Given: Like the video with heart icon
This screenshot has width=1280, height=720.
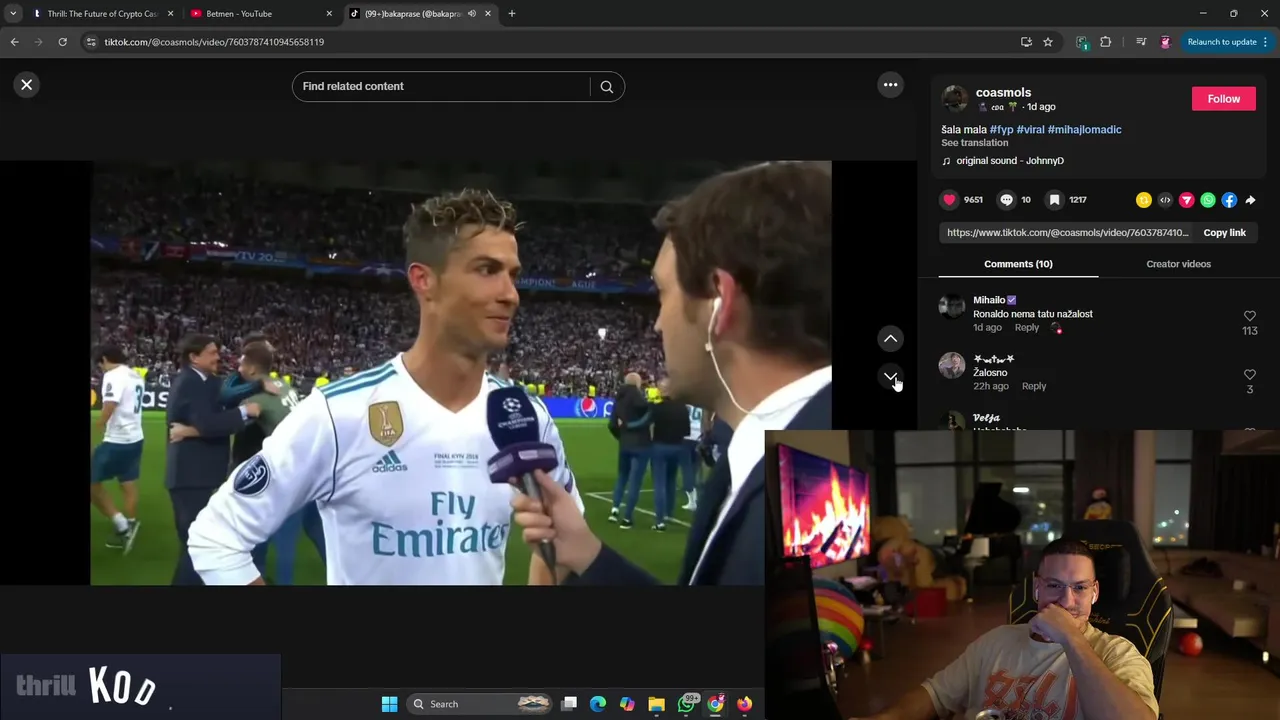Looking at the screenshot, I should coord(949,200).
